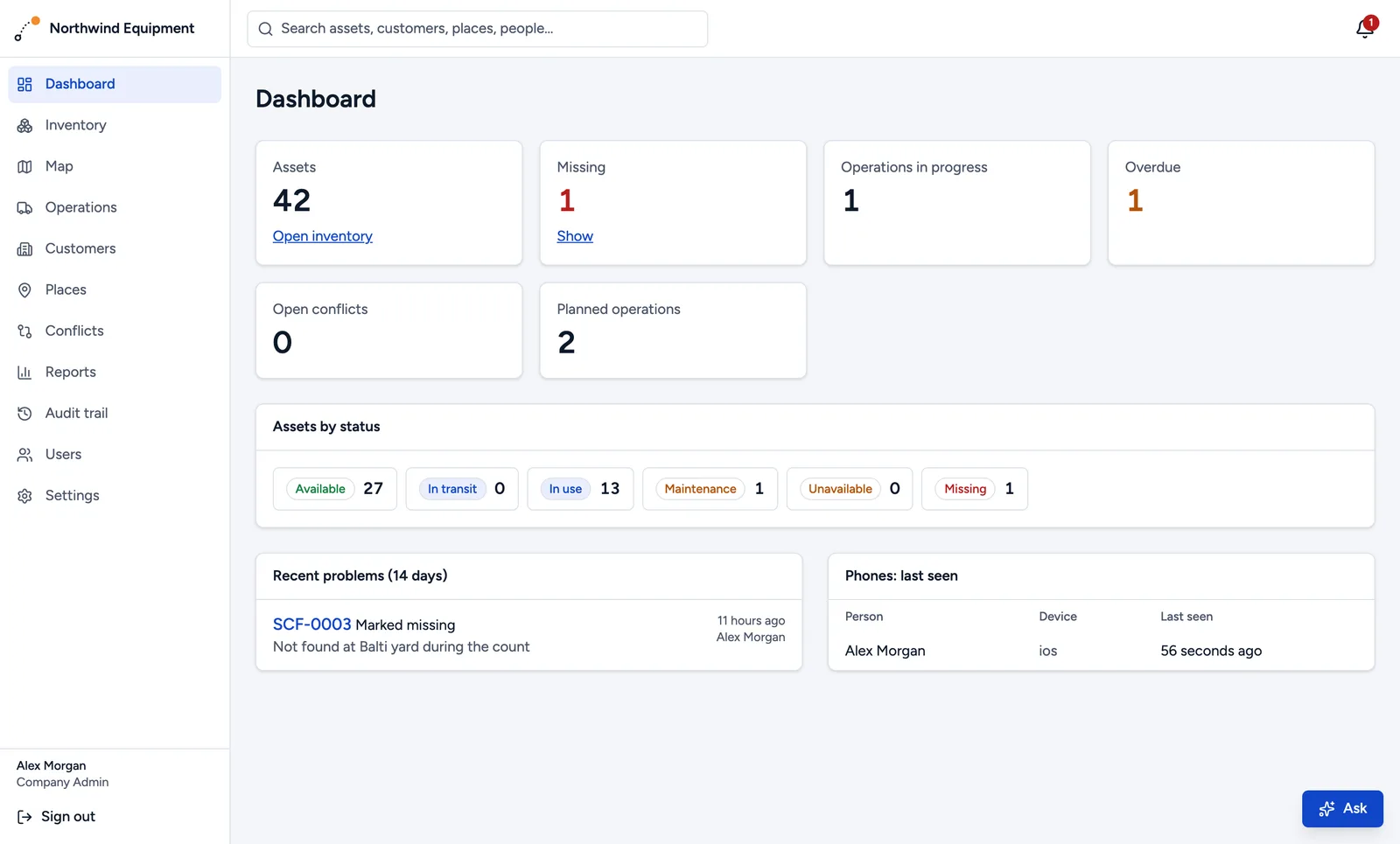Click 'Company Admin' role text
Screen dimensions: 1400x844
63,783
